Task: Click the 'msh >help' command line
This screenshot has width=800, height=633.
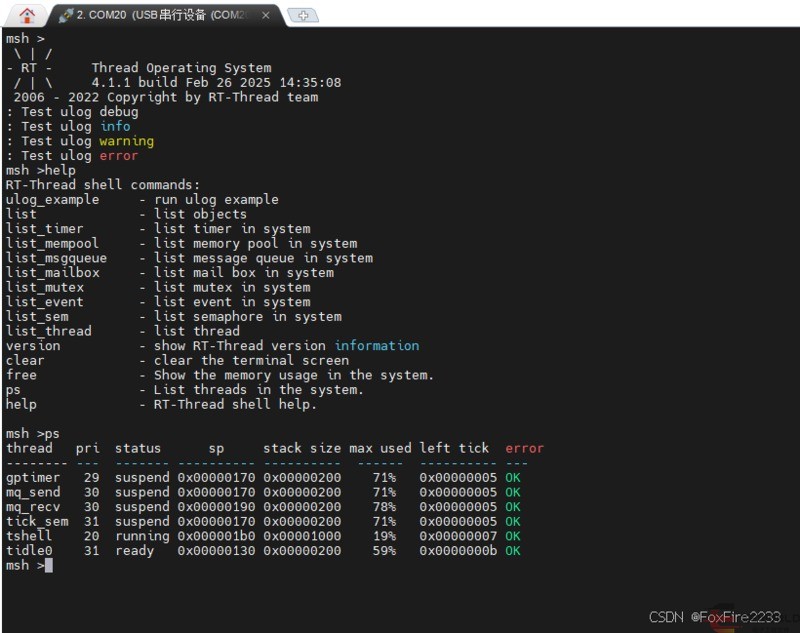Action: tap(41, 170)
